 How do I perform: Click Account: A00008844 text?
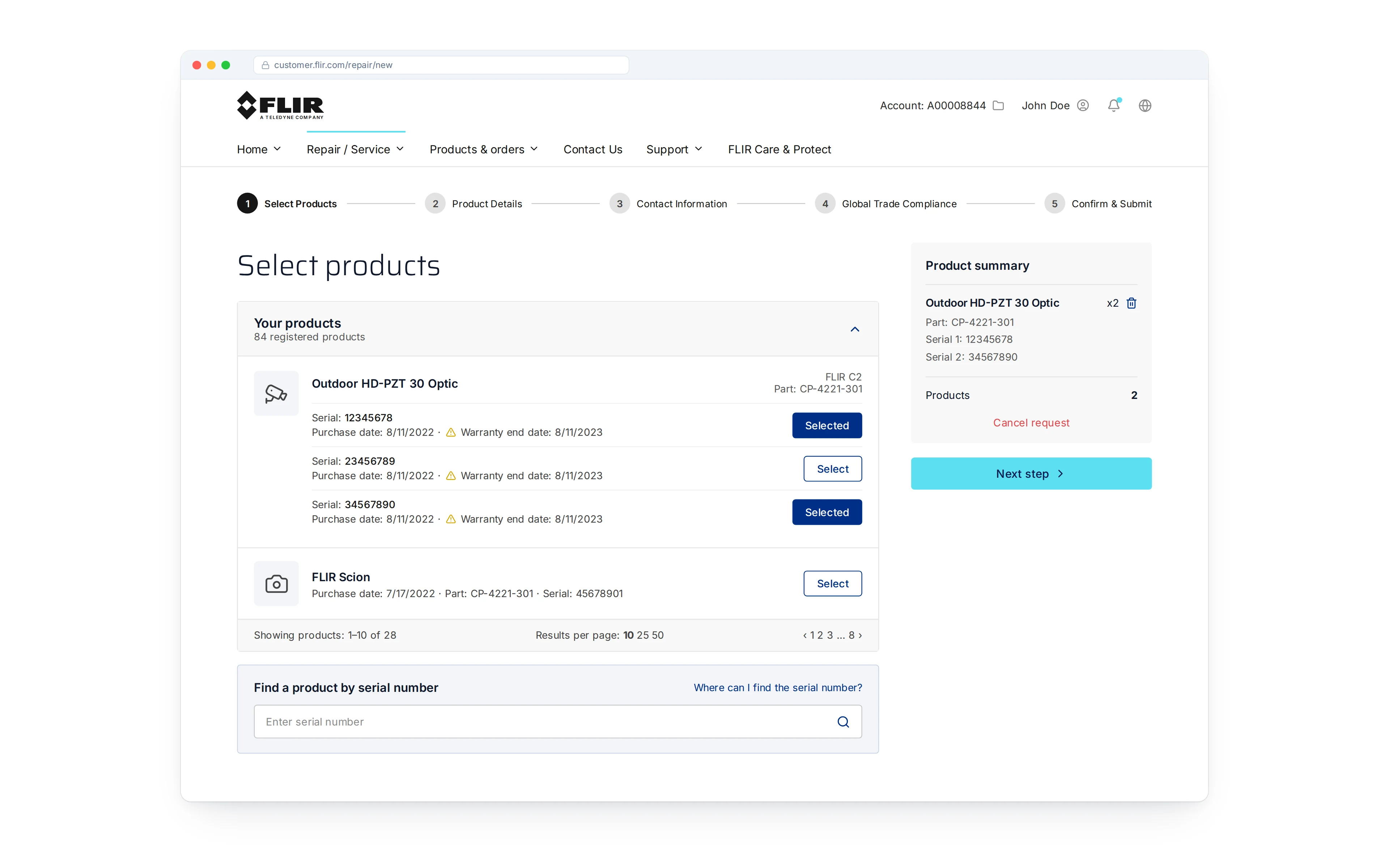click(933, 106)
